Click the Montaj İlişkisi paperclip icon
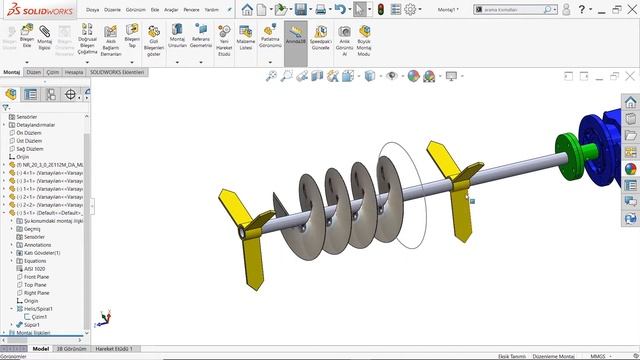The width and height of the screenshot is (640, 360). (44, 31)
